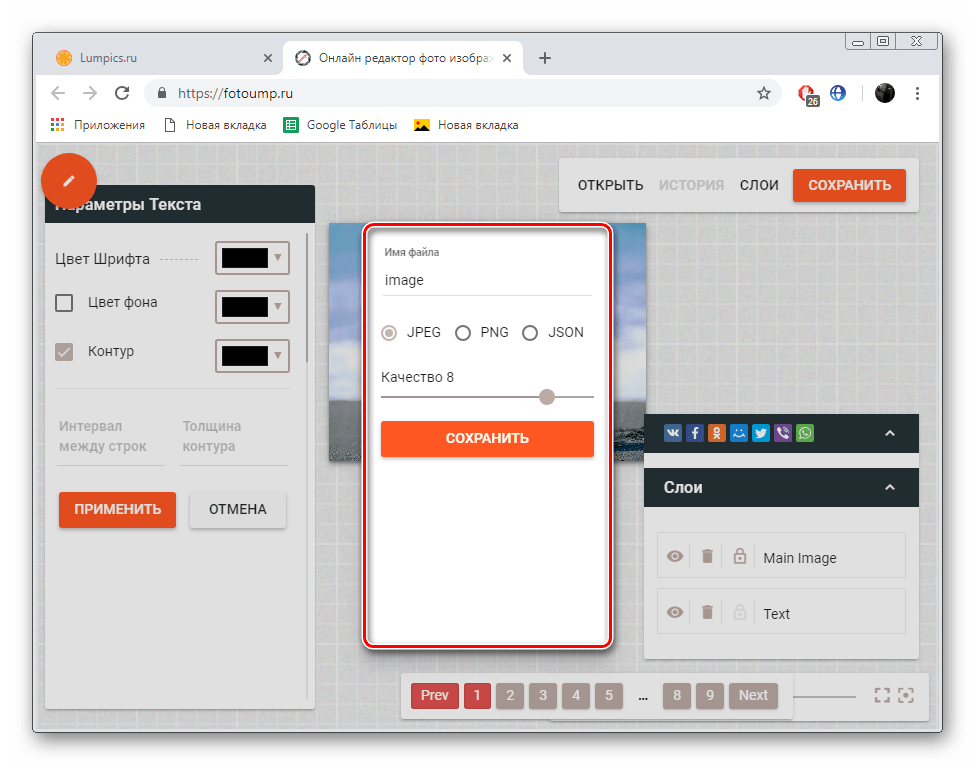Share via the VK icon
The width and height of the screenshot is (975, 765).
tap(673, 433)
